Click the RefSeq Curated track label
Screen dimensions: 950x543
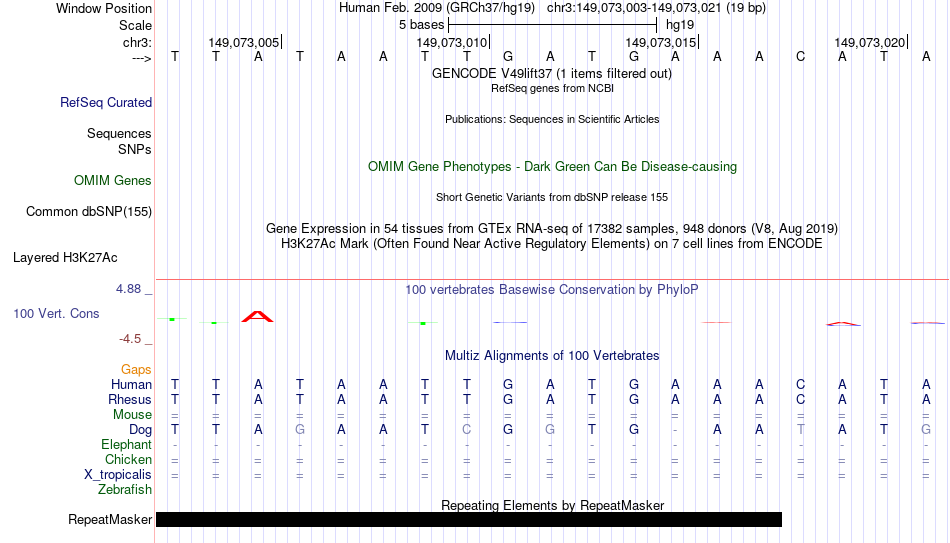[x=105, y=102]
